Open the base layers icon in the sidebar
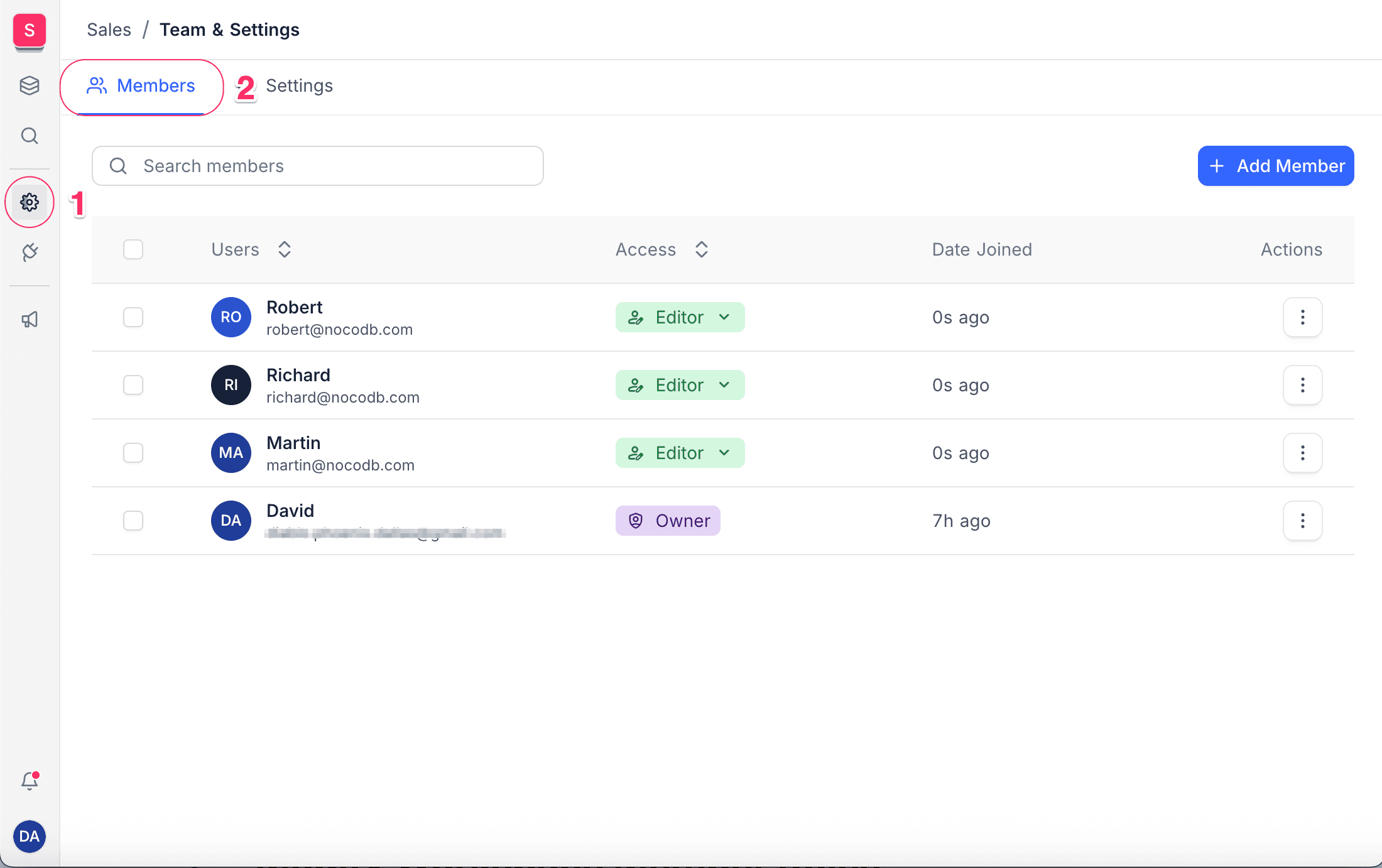Screen dimensions: 1382x868 pyautogui.click(x=30, y=85)
